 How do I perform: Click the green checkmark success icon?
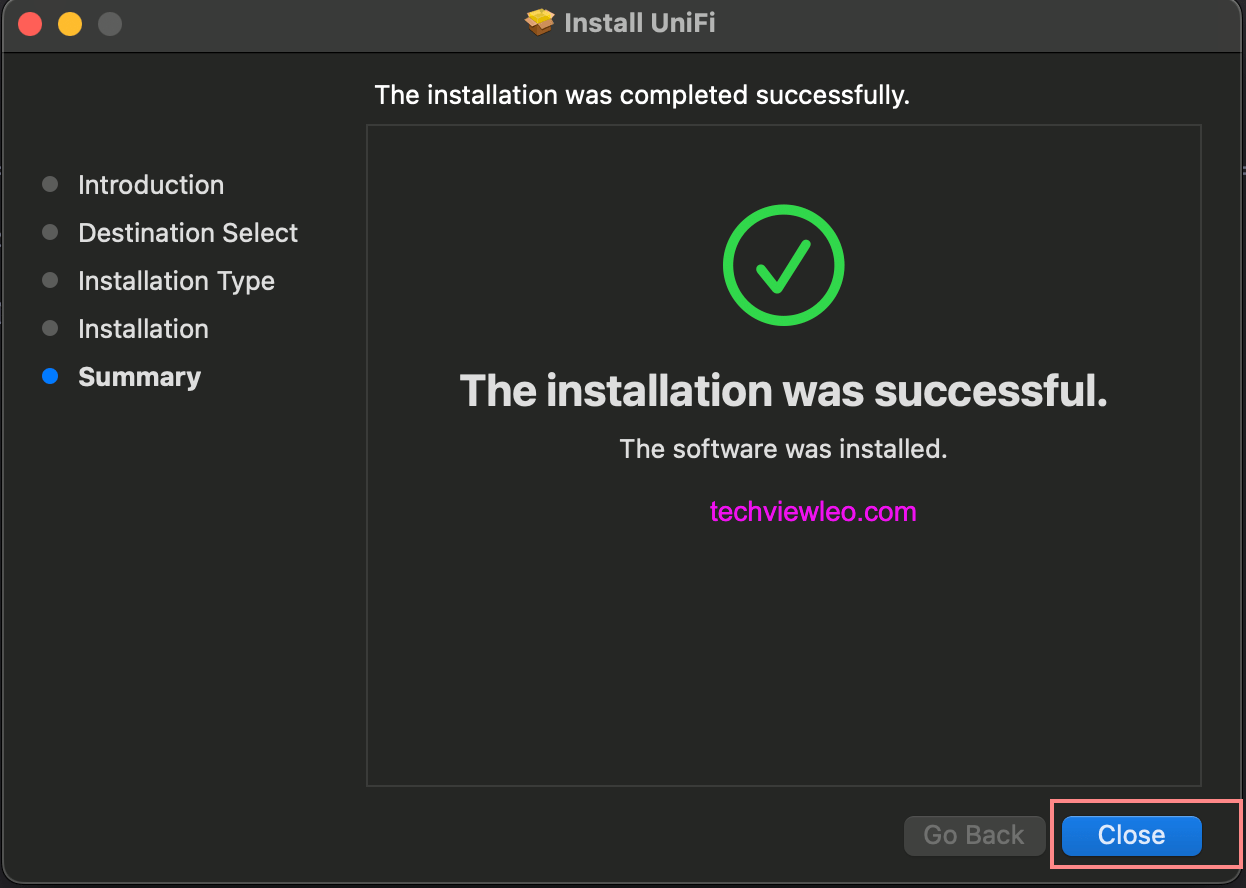[x=783, y=264]
